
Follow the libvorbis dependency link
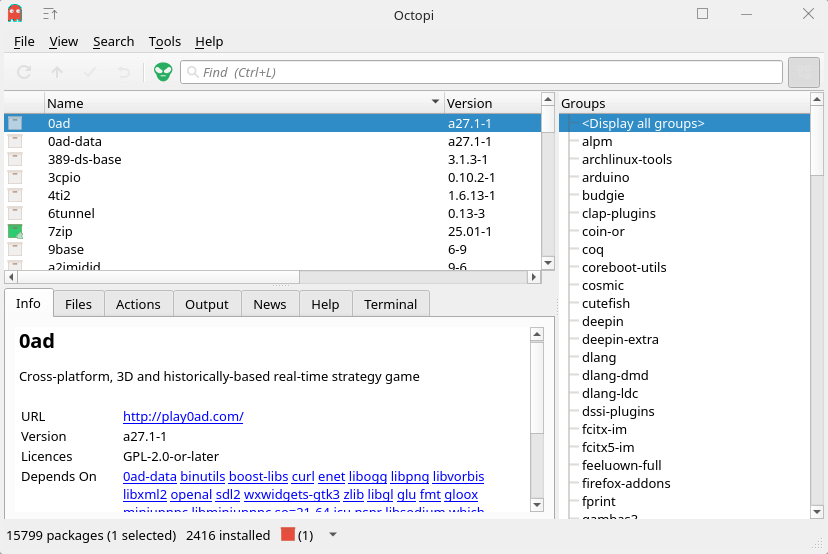[x=458, y=476]
